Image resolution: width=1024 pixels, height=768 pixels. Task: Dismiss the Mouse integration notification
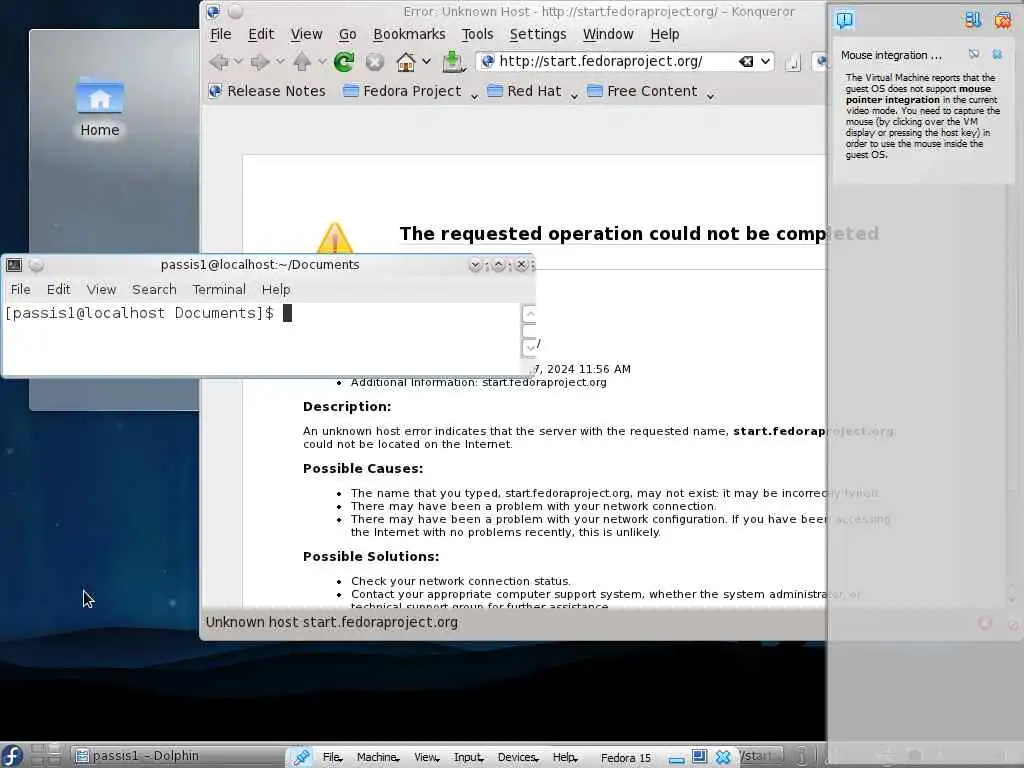(997, 54)
